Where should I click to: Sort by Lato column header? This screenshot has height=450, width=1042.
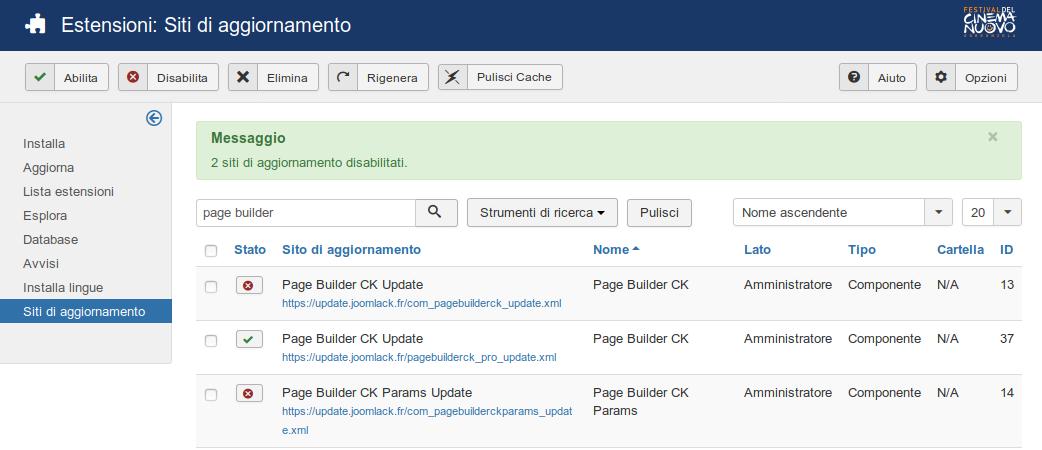click(x=757, y=250)
